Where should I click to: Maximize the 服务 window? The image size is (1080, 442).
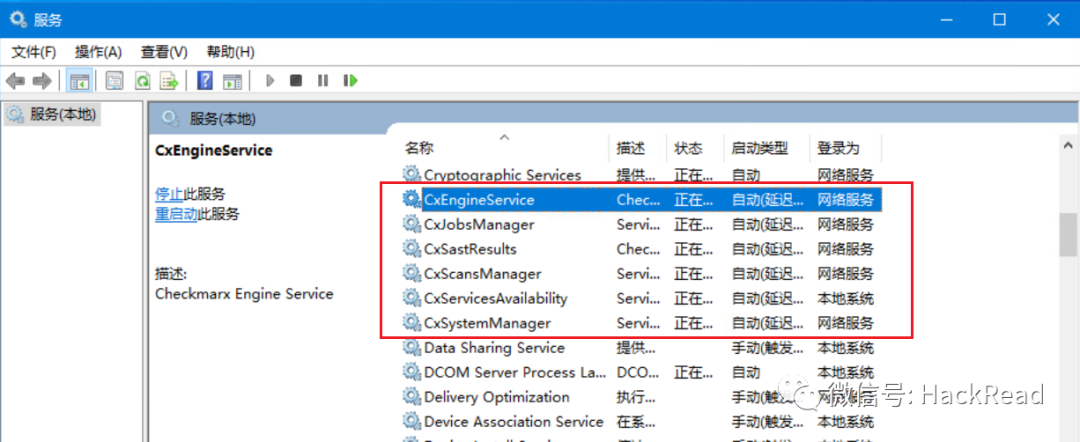pos(999,20)
